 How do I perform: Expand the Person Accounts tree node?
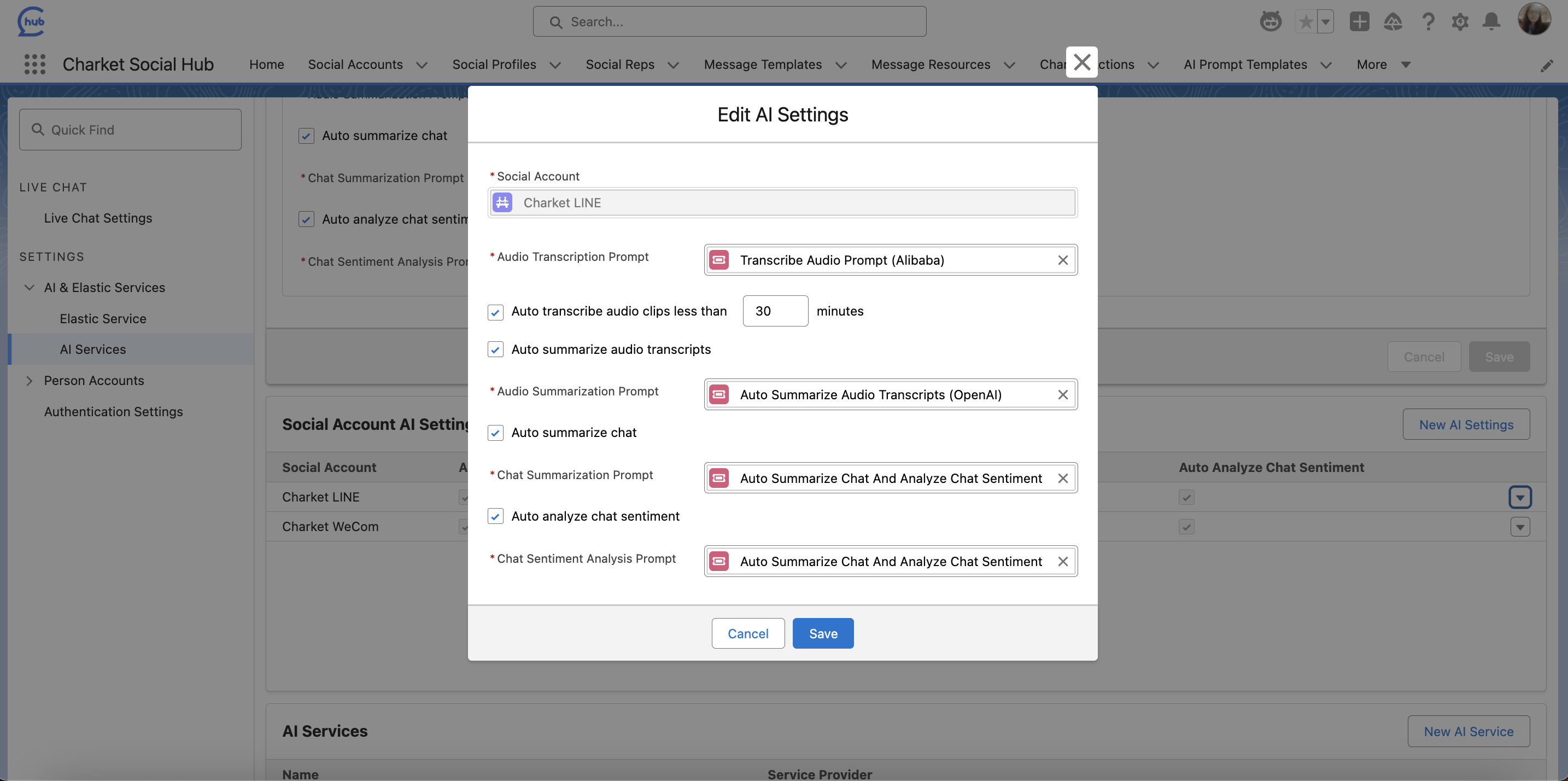(x=28, y=381)
